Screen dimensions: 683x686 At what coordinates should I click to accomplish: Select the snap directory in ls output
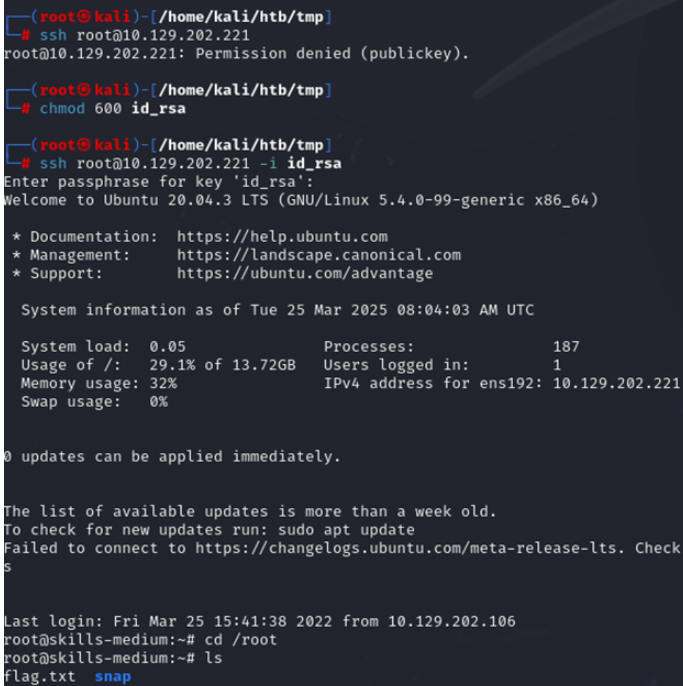(x=112, y=676)
